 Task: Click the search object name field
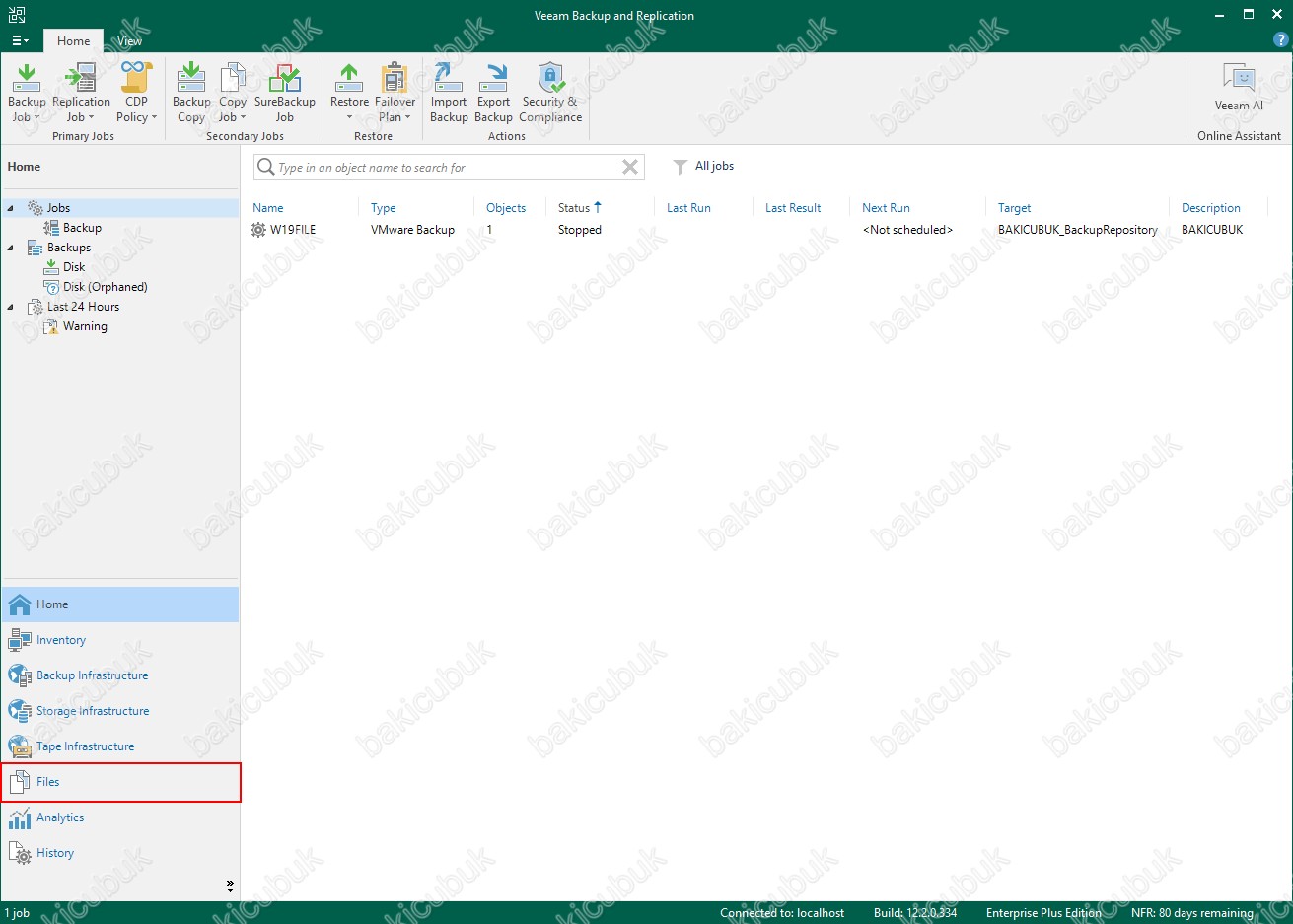pos(449,168)
